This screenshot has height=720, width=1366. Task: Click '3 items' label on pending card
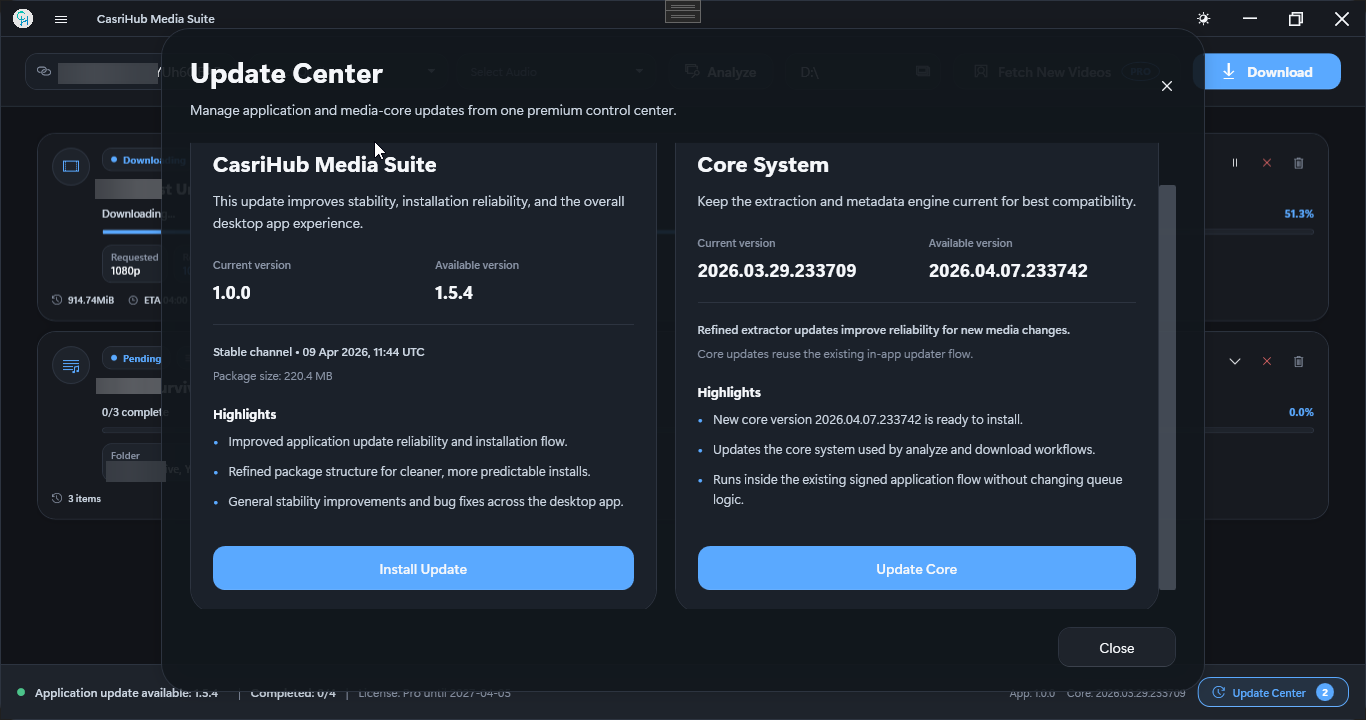[84, 498]
